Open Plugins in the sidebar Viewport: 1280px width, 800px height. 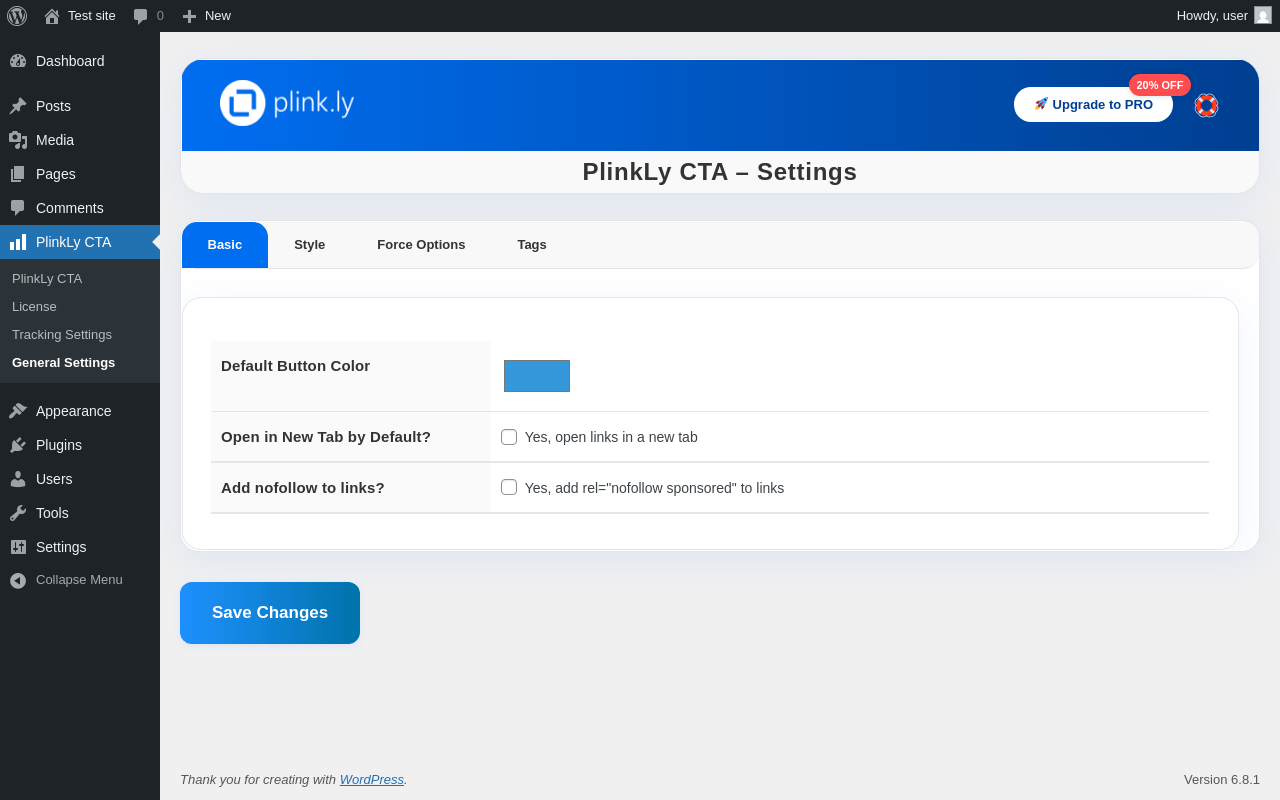tap(59, 445)
